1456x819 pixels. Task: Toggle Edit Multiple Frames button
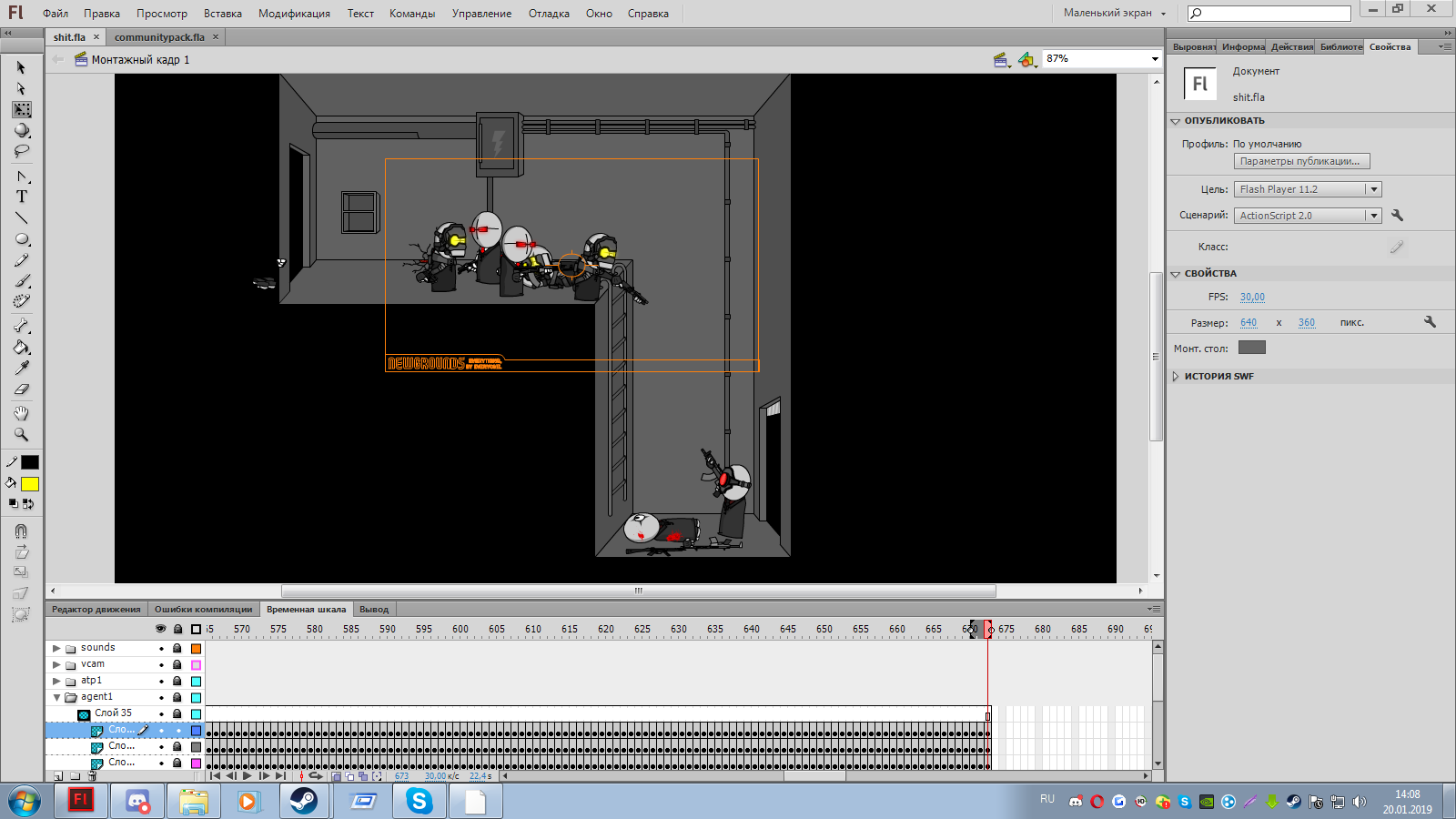tap(363, 776)
